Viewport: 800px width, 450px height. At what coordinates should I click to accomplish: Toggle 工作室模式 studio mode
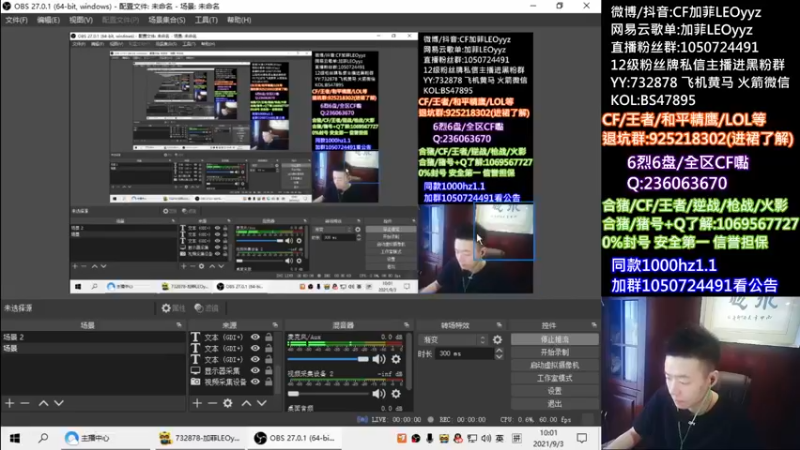pos(555,378)
